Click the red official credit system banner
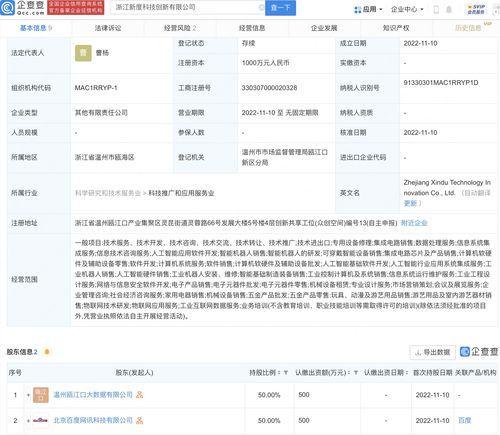500x435 pixels. [76, 7]
